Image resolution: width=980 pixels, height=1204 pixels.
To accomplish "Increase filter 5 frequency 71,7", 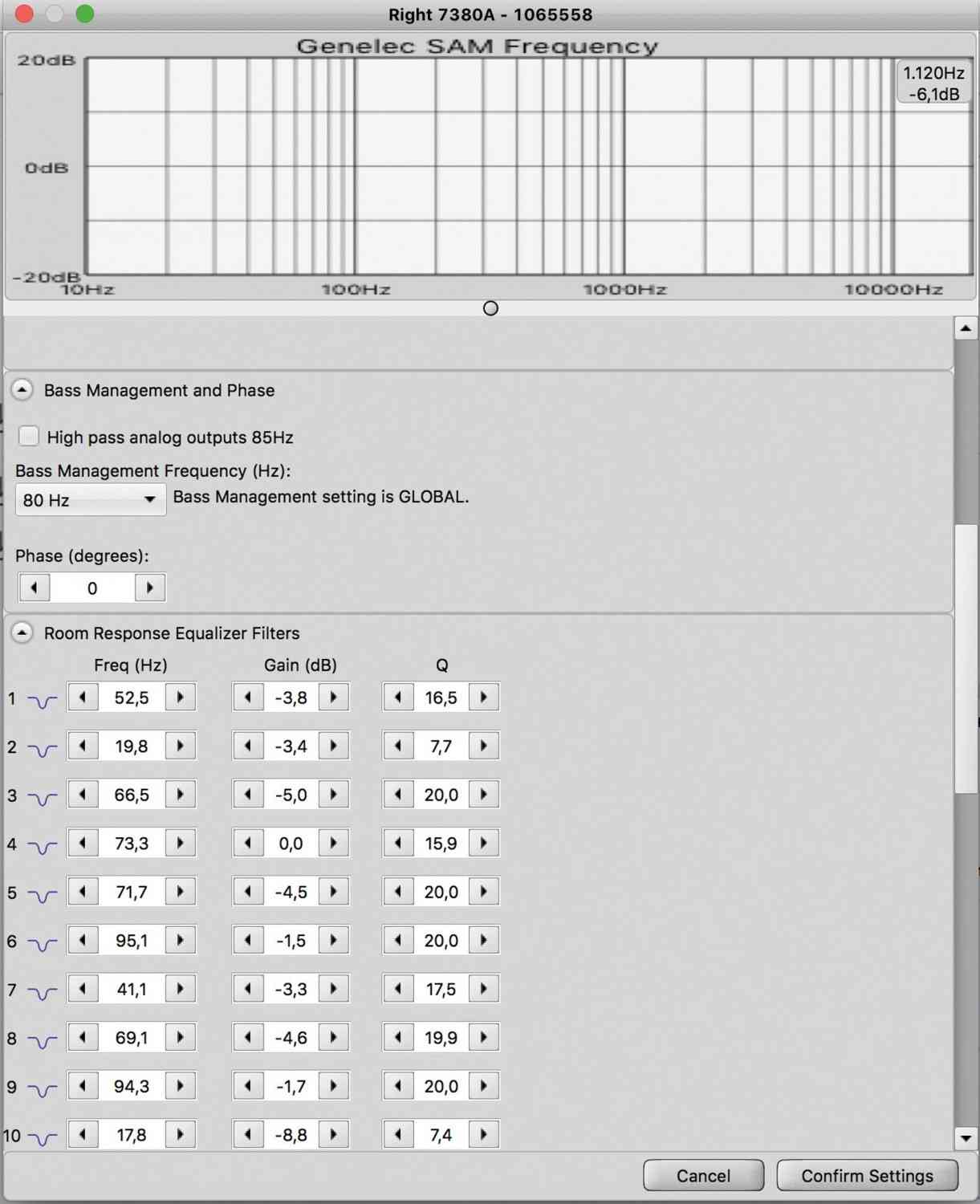I will 181,891.
